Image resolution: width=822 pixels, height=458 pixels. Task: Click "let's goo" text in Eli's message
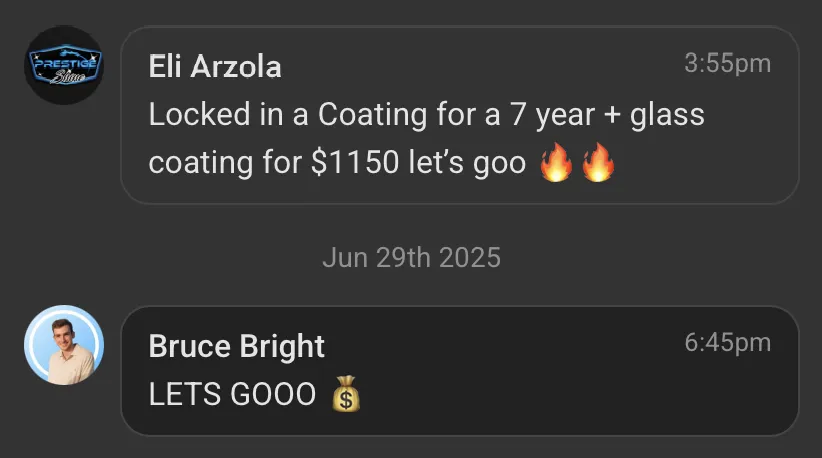coord(467,163)
